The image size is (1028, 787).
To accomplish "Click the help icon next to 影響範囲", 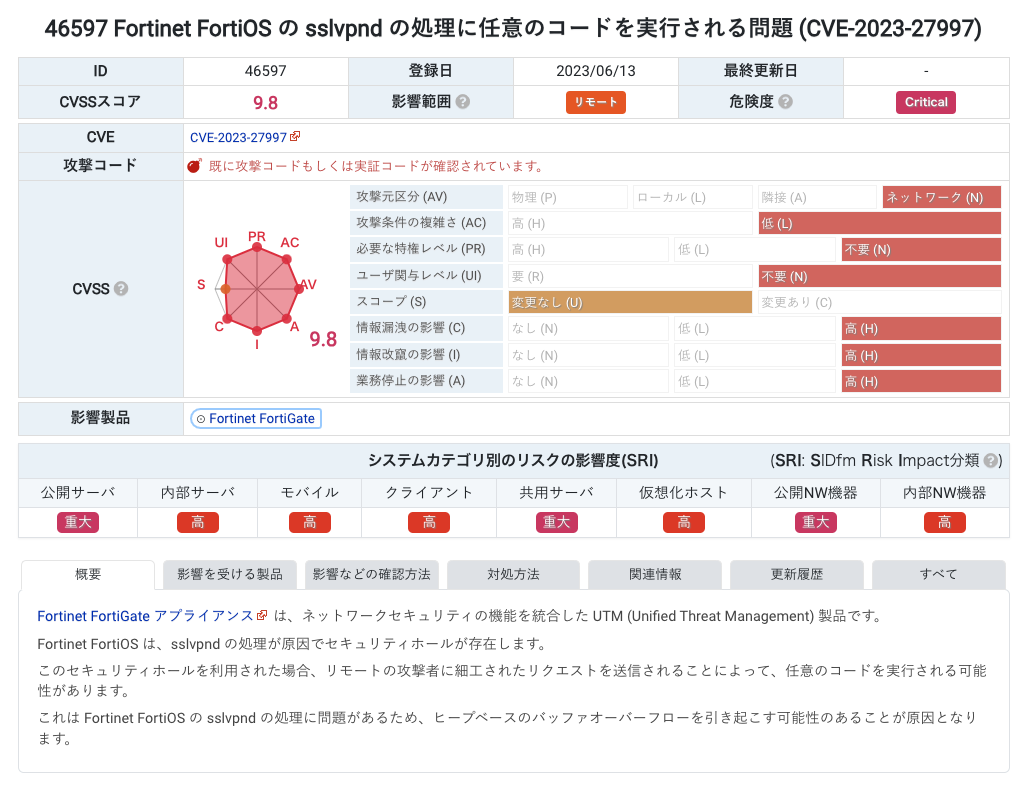I will [x=463, y=102].
